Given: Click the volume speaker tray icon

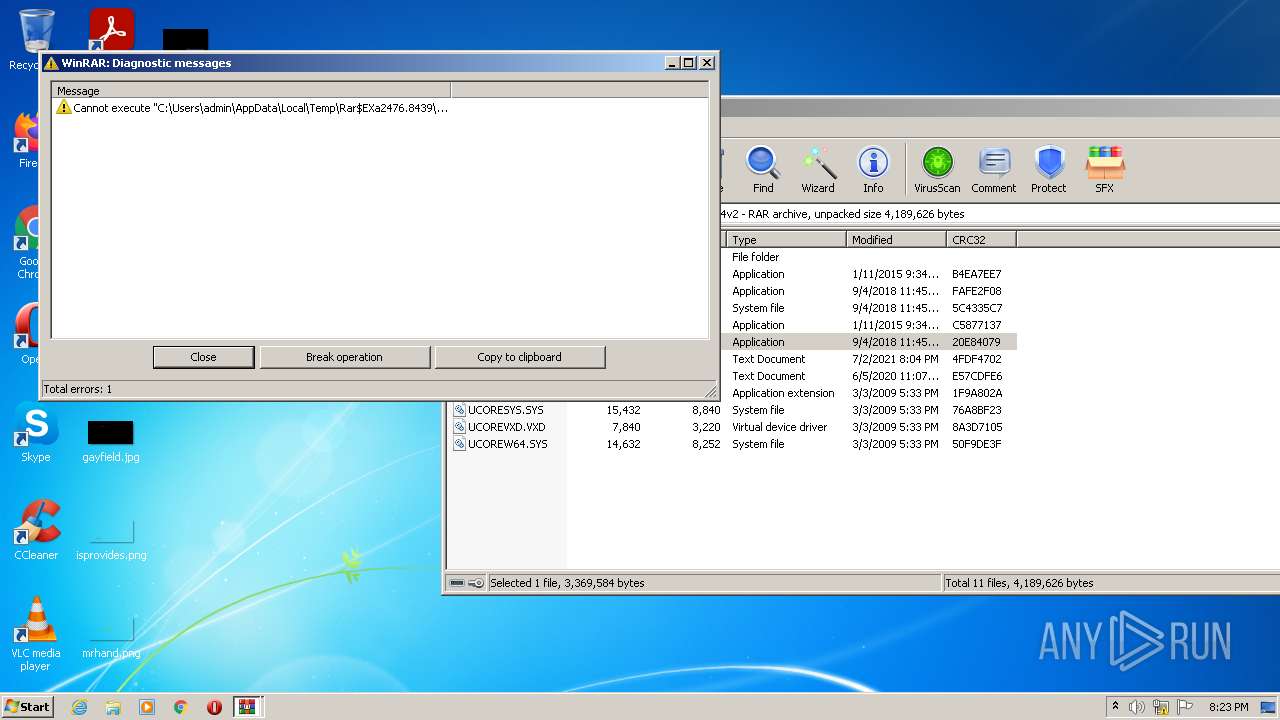Looking at the screenshot, I should pos(1137,707).
